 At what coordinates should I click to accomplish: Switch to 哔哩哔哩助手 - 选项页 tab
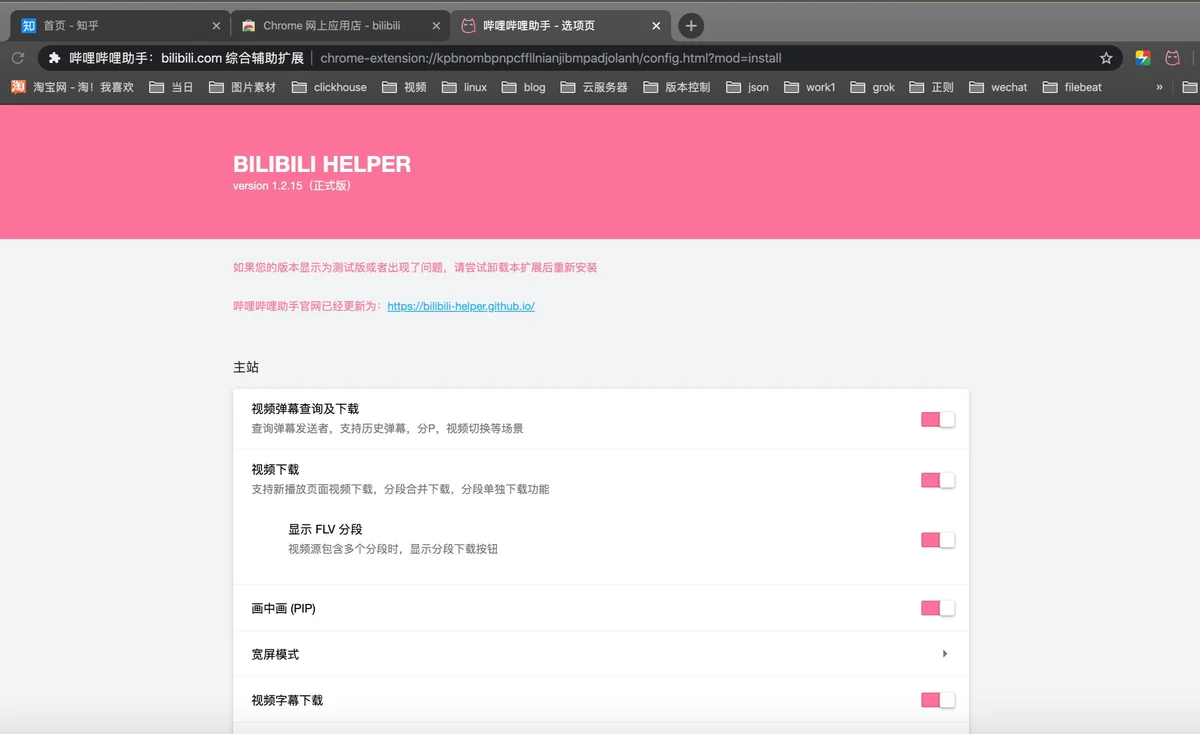point(560,26)
